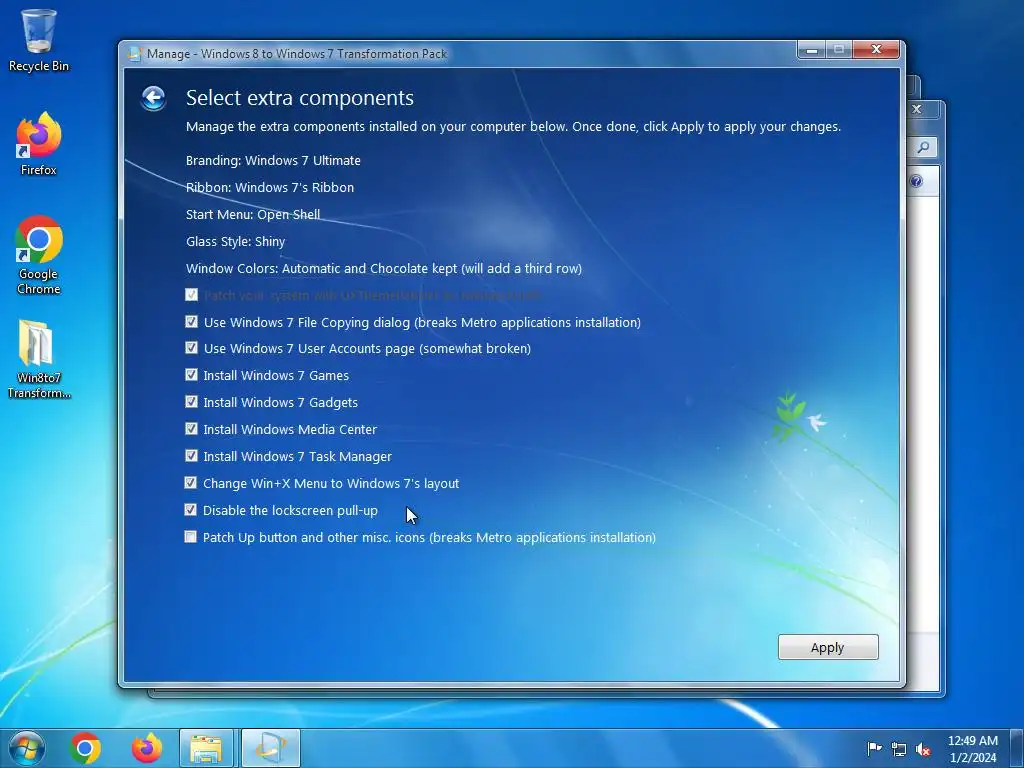Select the Win8to7 Transform folder icon
1024x768 pixels.
coord(39,359)
